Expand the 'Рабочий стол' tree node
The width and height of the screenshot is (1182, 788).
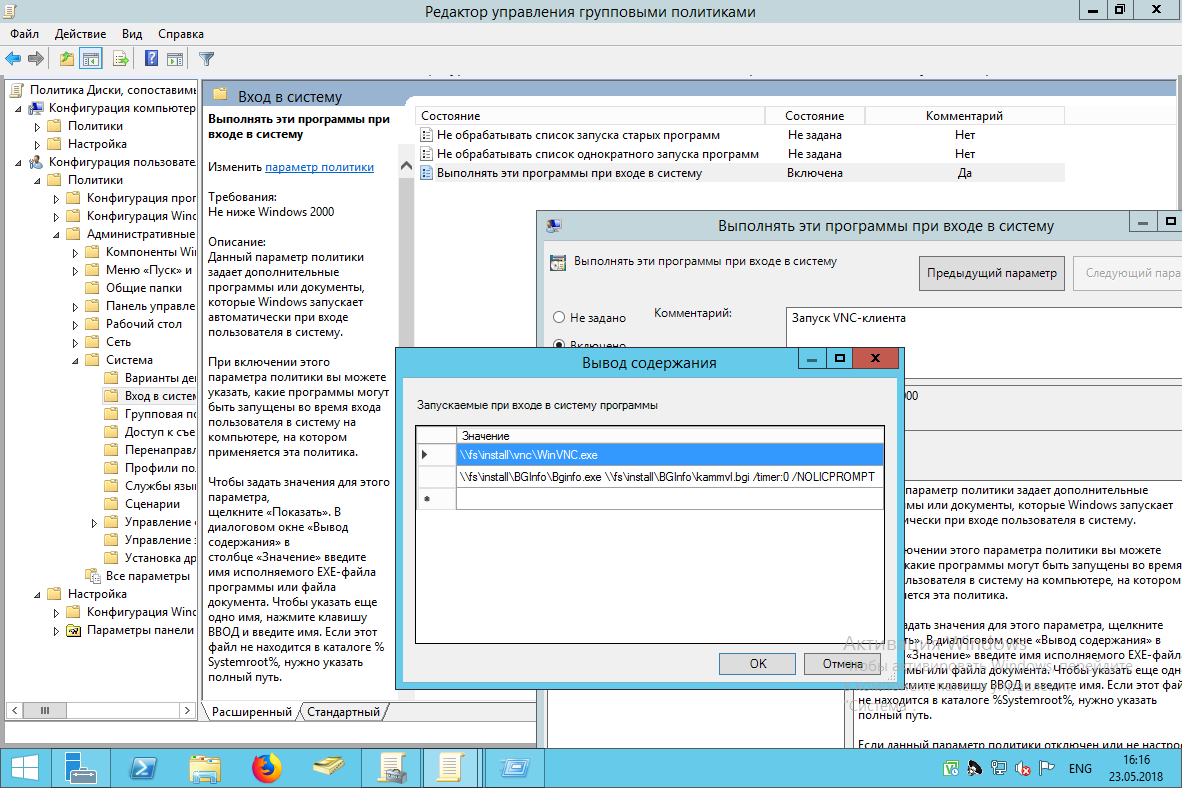[x=75, y=325]
